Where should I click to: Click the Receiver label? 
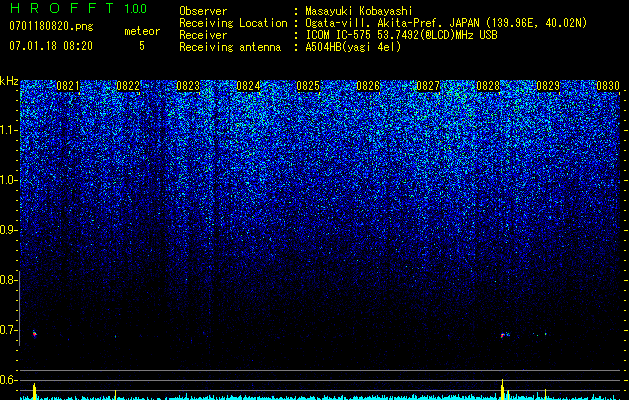(203, 35)
